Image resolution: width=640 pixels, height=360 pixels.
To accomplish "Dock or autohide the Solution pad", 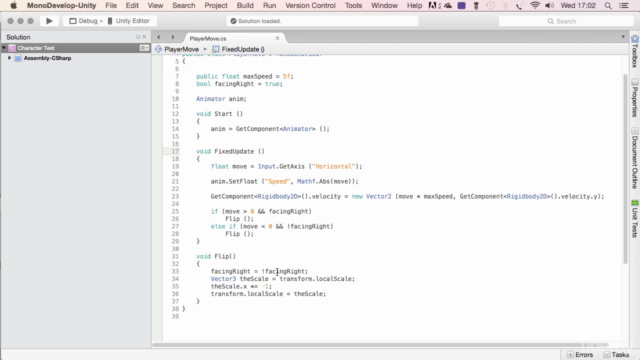I will coord(138,37).
